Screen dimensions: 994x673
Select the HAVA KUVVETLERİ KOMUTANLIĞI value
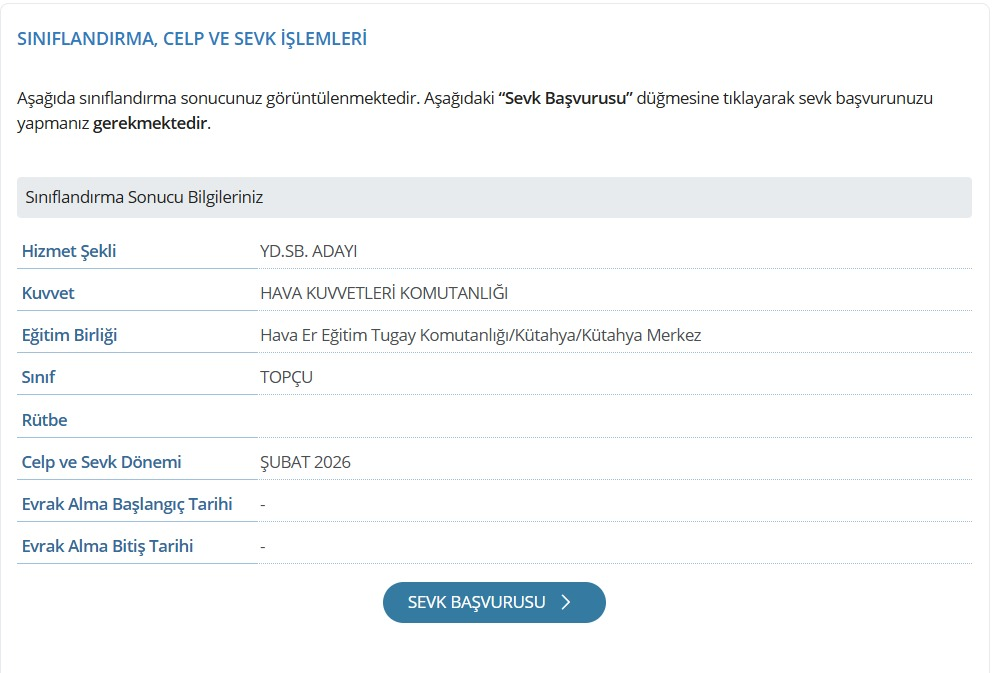click(x=384, y=293)
